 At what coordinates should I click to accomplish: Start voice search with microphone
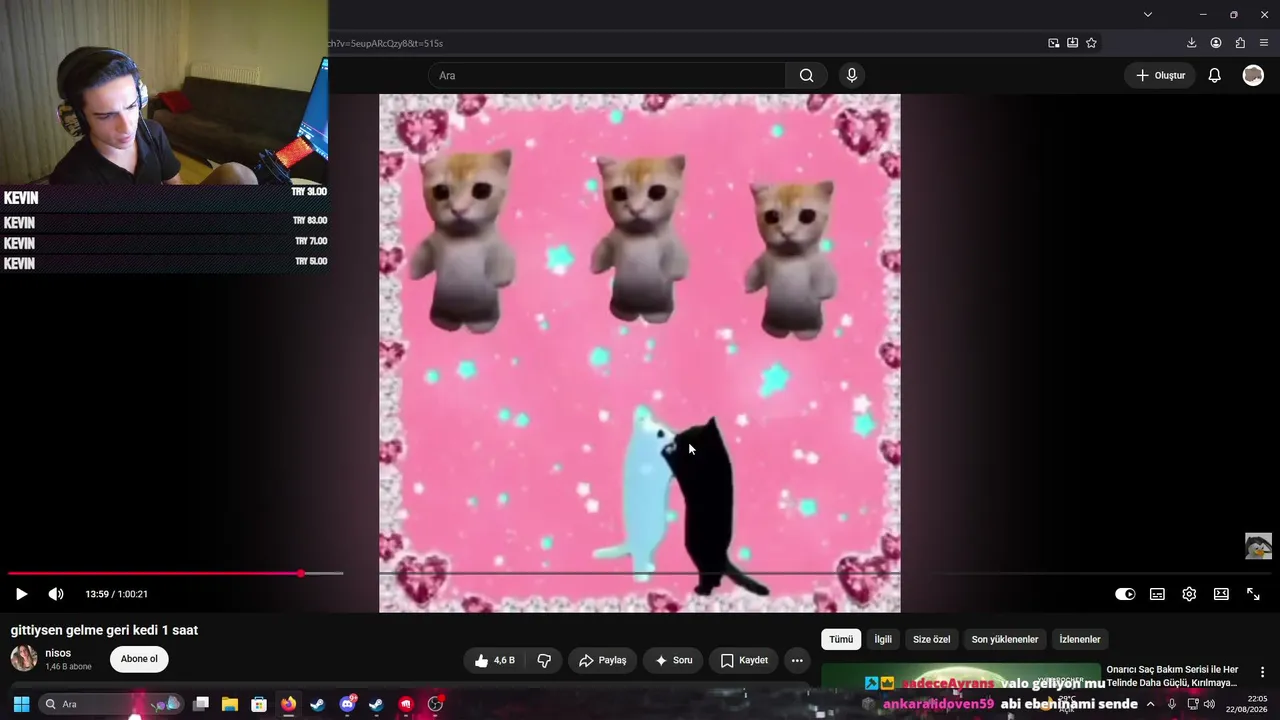852,75
